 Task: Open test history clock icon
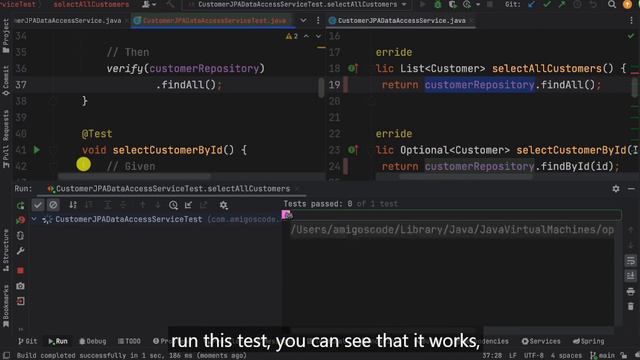click(173, 205)
